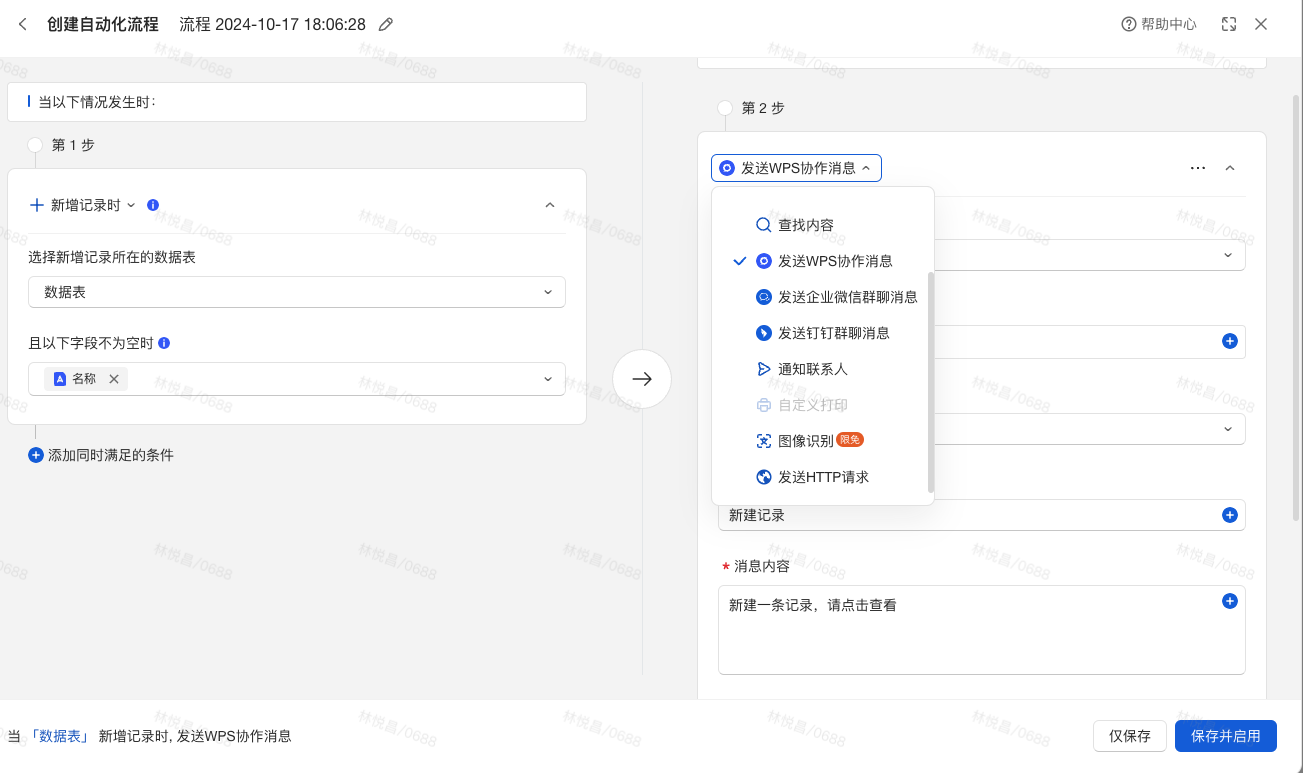The width and height of the screenshot is (1303, 773).
Task: Click 添加同时满足的条件 plus button
Action: click(36, 455)
